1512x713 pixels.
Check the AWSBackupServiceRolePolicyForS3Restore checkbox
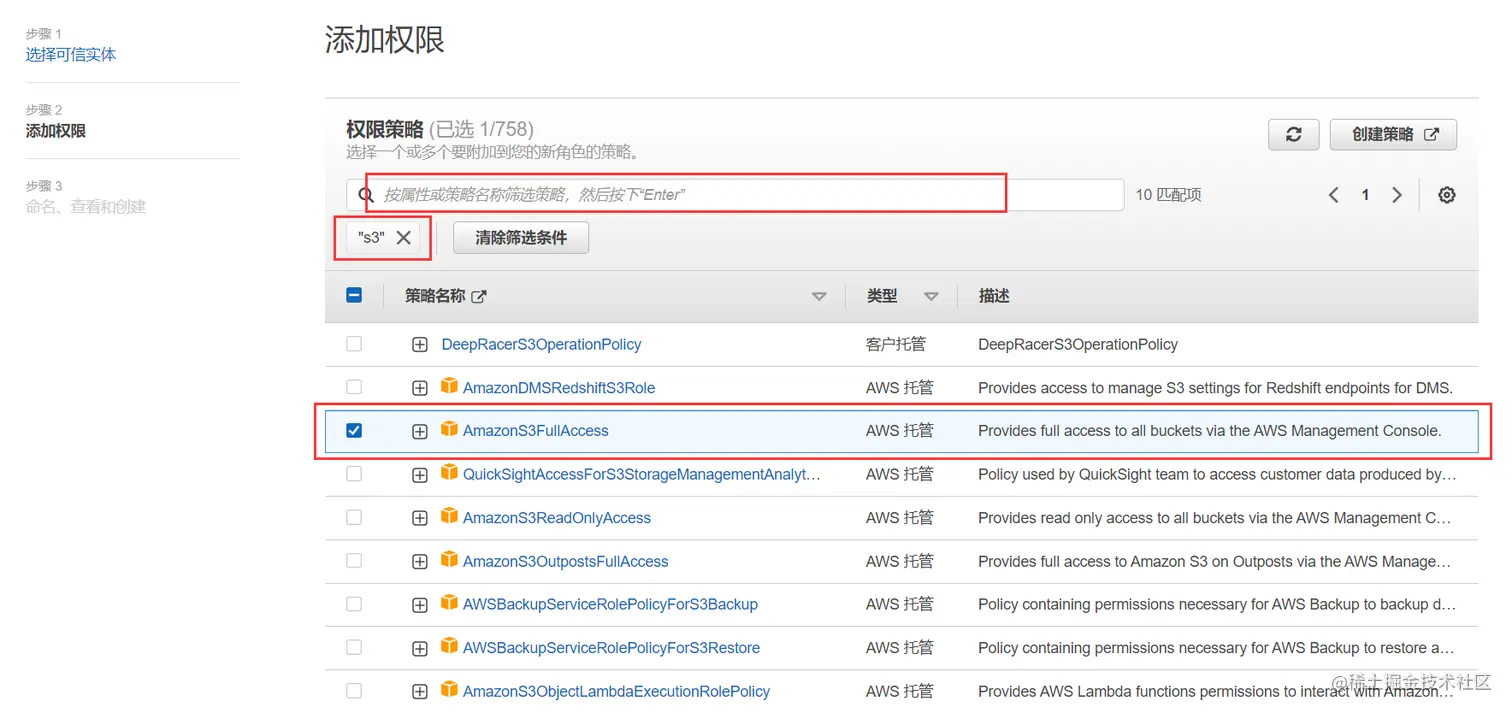pyautogui.click(x=354, y=648)
